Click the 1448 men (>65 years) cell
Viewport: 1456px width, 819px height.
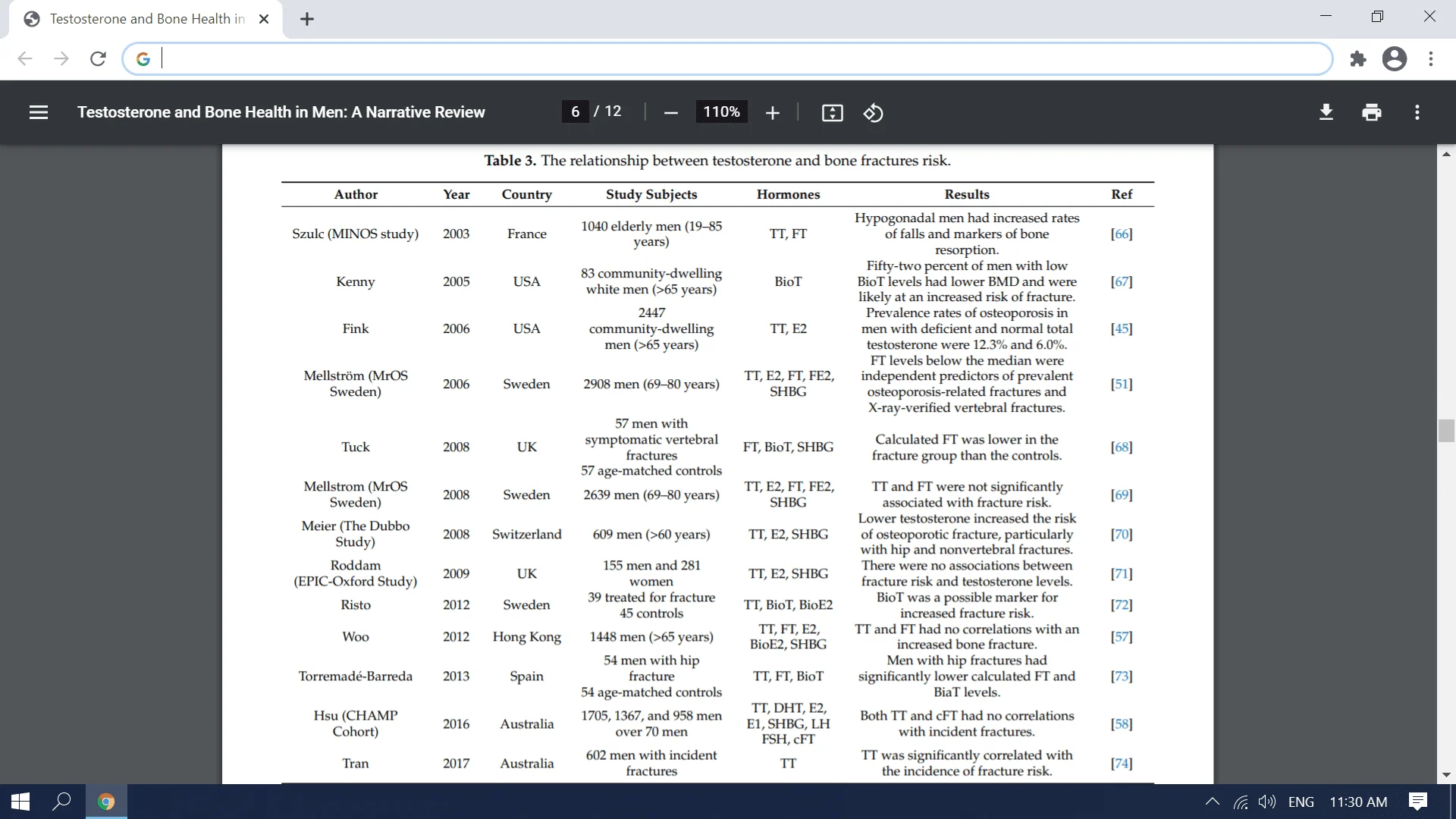(651, 636)
